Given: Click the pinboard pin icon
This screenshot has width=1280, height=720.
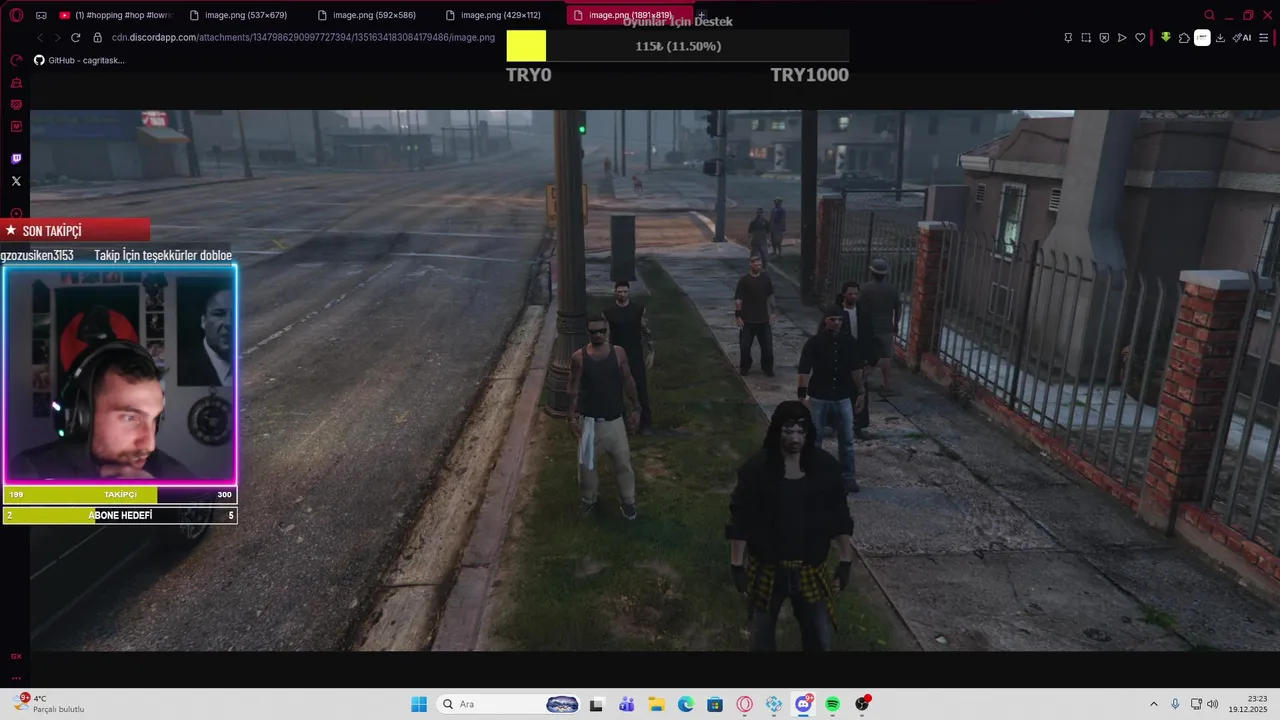Looking at the screenshot, I should pos(1068,38).
